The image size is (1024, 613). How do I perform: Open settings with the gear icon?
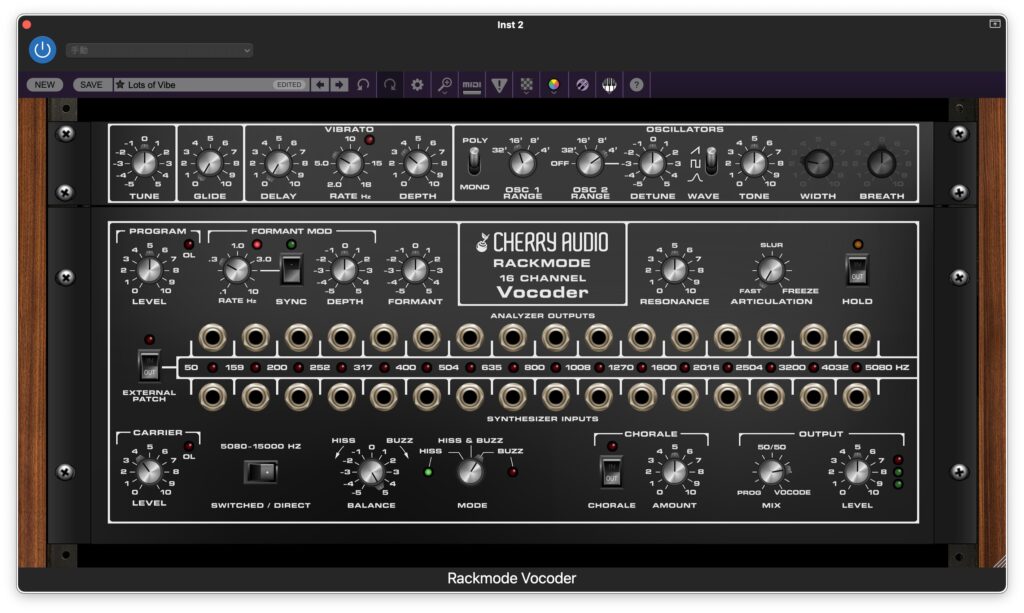[x=418, y=85]
